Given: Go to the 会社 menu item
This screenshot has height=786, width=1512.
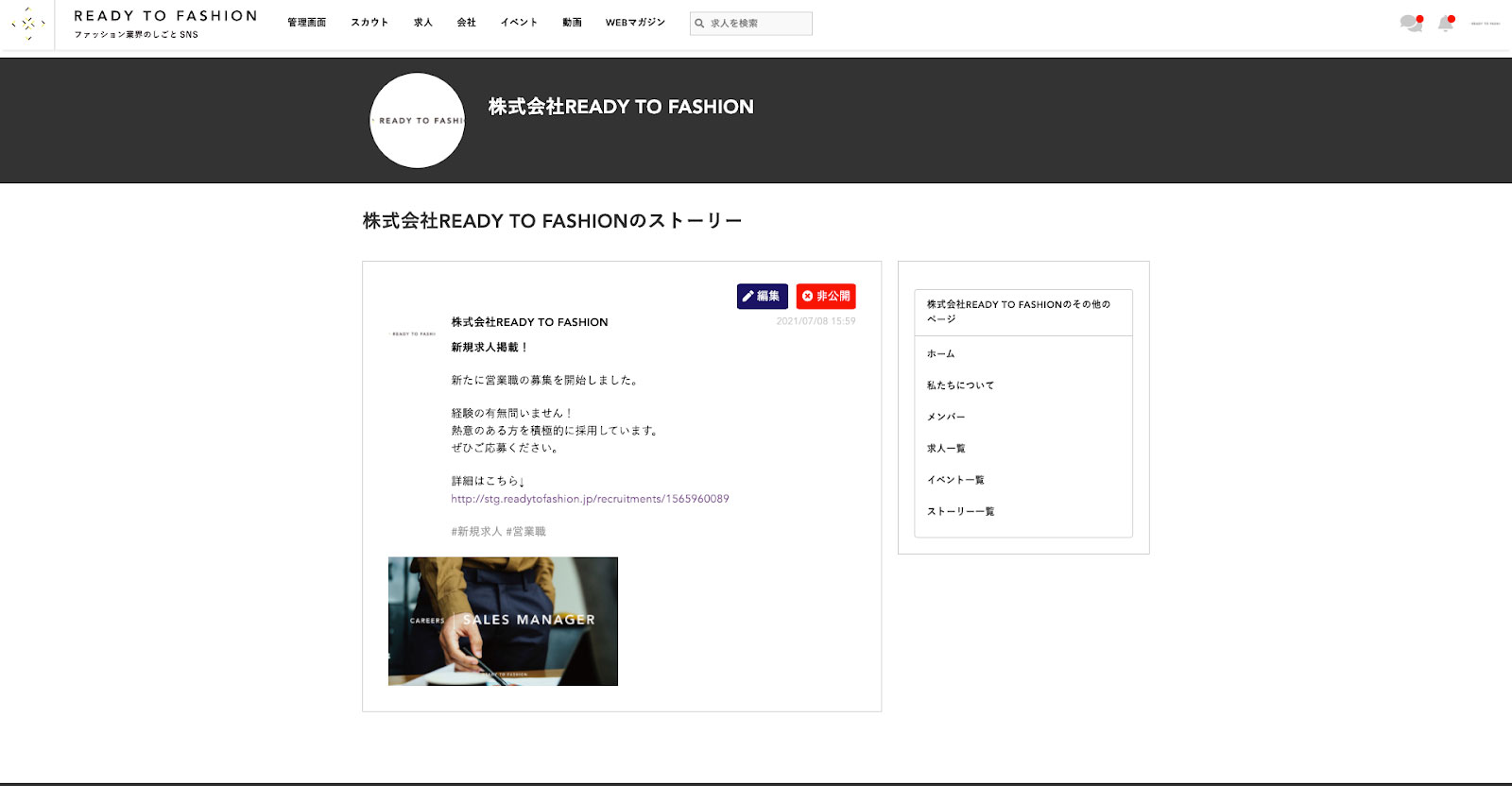Looking at the screenshot, I should [467, 23].
